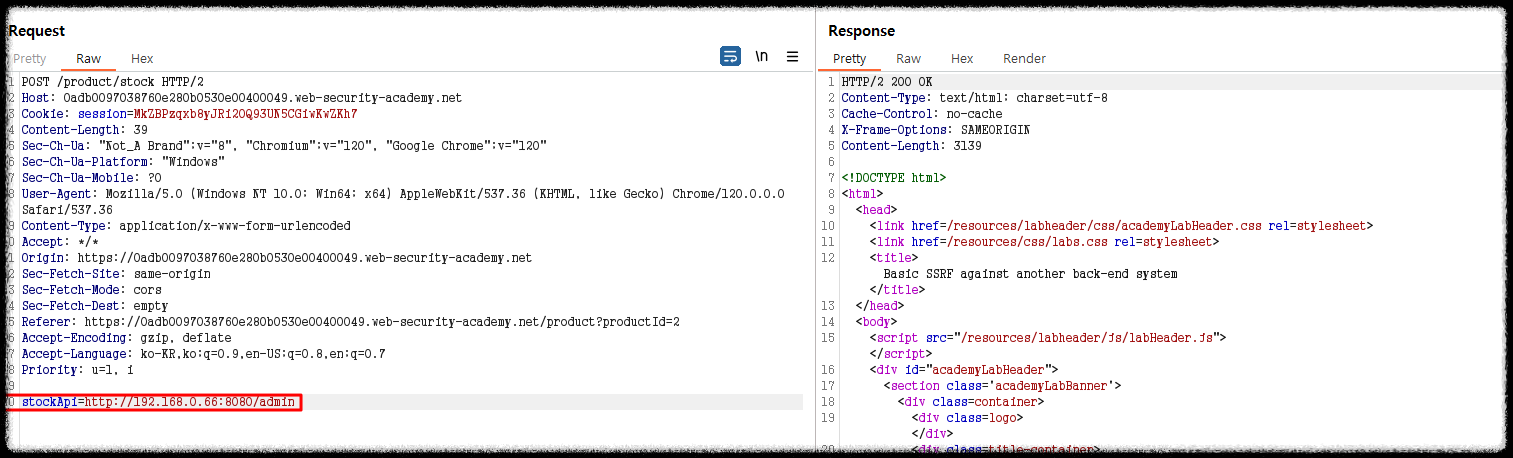This screenshot has height=458, width=1513.
Task: Click the Content-Length: 39 header
Action: [x=84, y=130]
